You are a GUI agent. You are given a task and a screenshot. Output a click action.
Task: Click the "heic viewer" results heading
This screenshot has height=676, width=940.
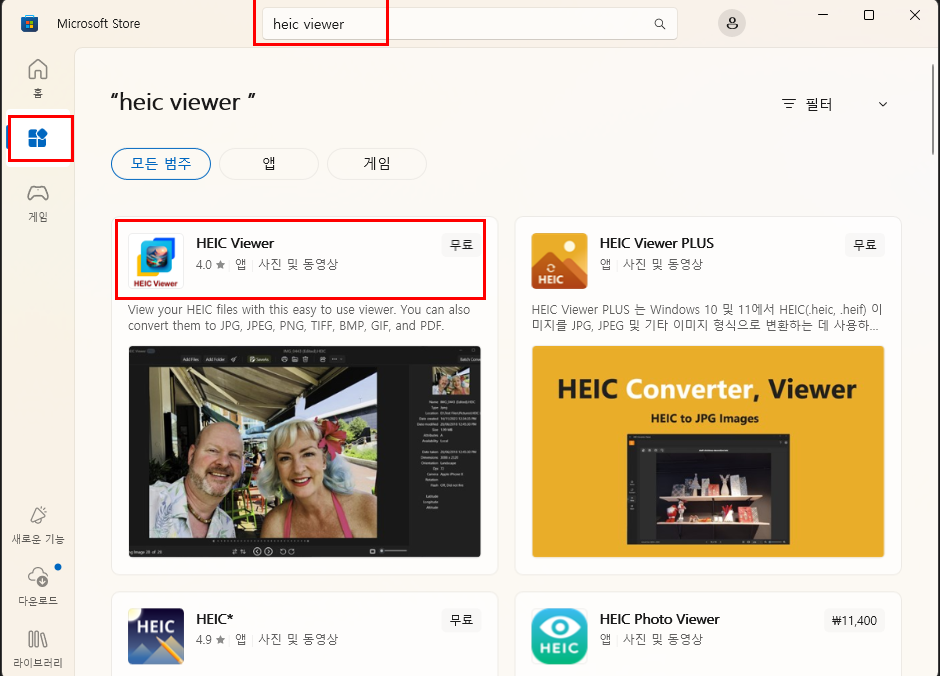tap(183, 102)
